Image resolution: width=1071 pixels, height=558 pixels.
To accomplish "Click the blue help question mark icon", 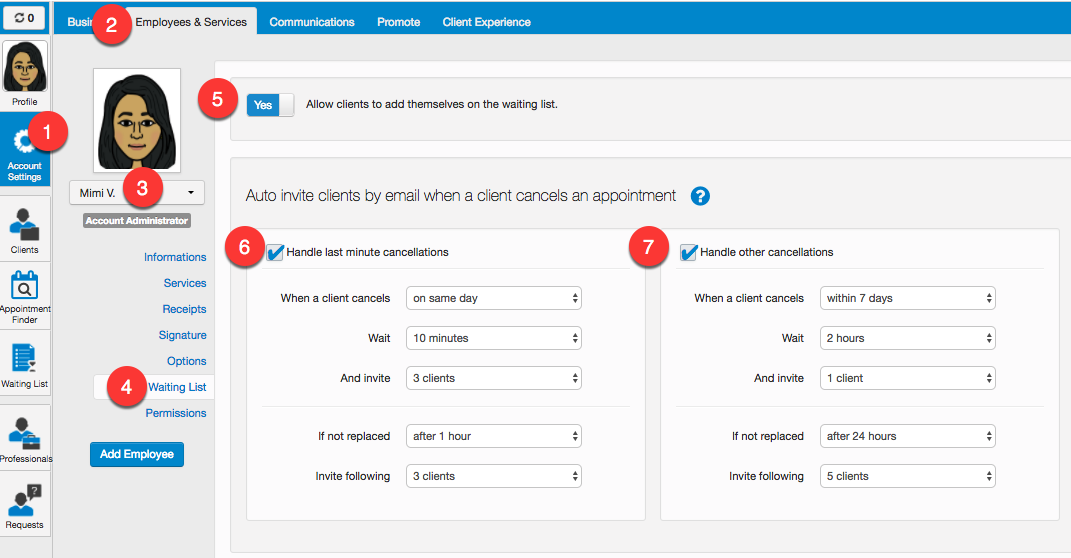I will coord(700,196).
